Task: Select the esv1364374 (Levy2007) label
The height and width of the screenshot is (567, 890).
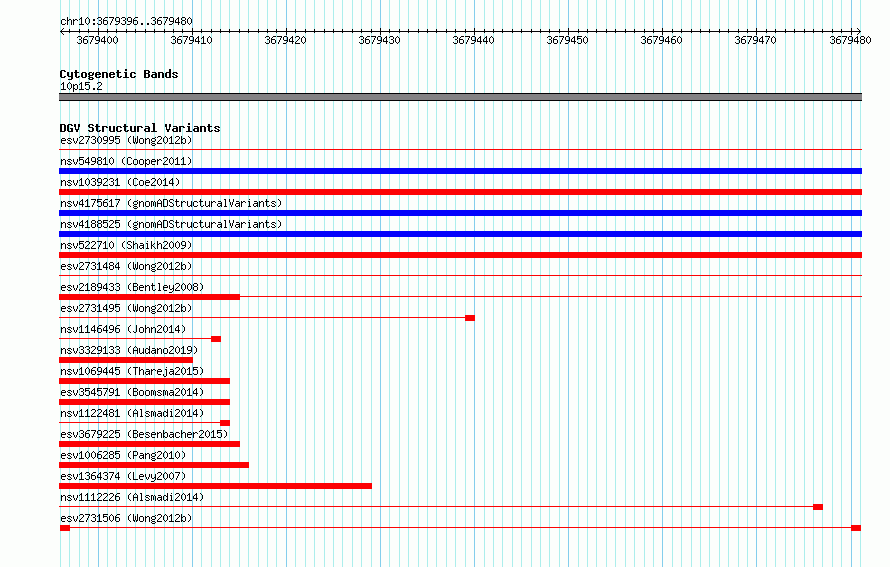Action: pos(123,476)
